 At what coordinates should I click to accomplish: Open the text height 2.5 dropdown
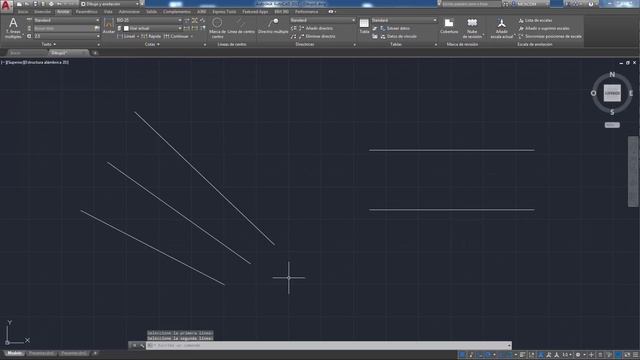(x=67, y=36)
